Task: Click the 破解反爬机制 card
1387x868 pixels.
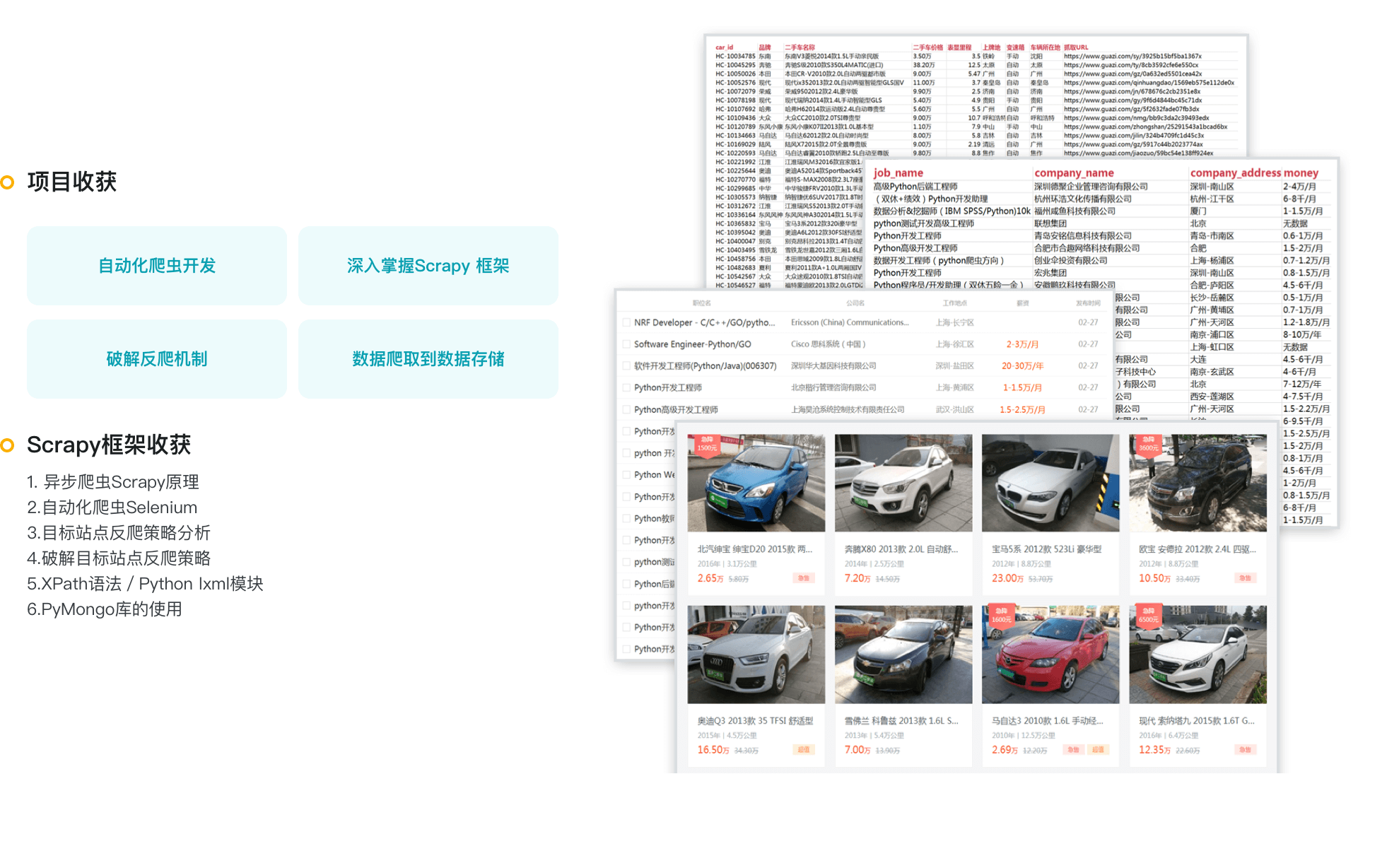Action: [156, 359]
